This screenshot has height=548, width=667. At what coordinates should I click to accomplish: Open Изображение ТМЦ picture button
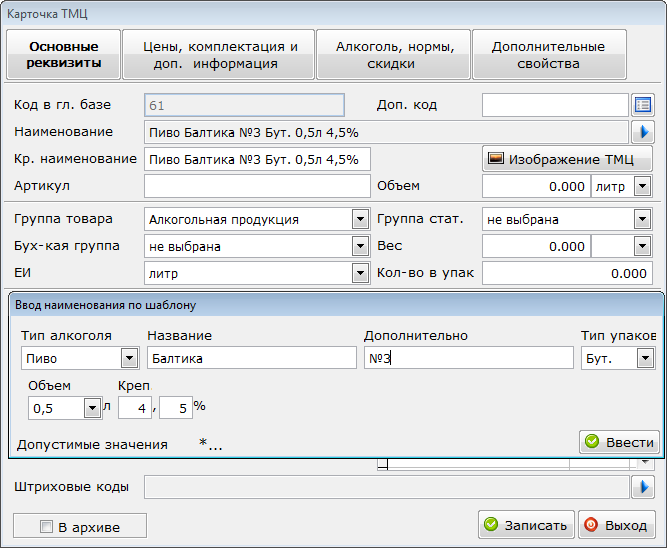click(567, 159)
